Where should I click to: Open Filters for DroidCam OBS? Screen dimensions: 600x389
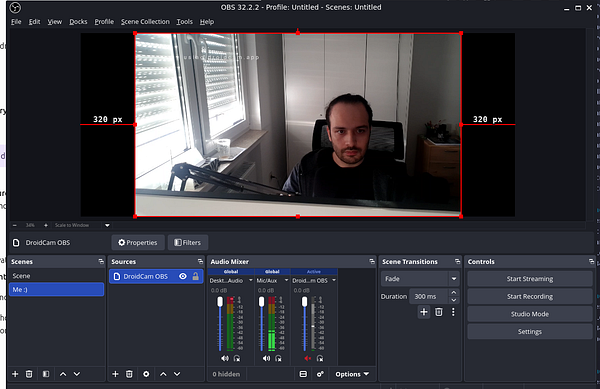[x=188, y=243]
